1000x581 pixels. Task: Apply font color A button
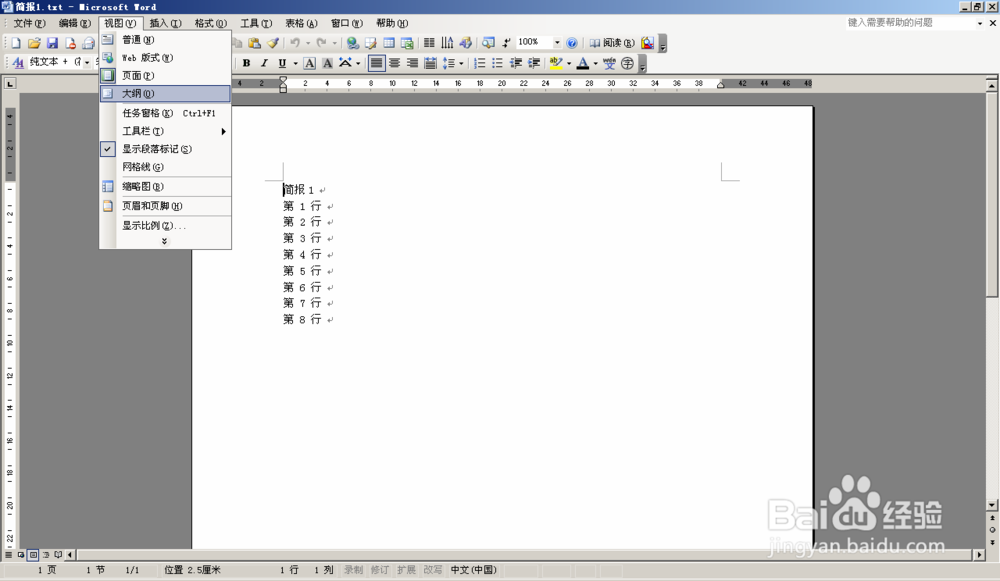(582, 63)
